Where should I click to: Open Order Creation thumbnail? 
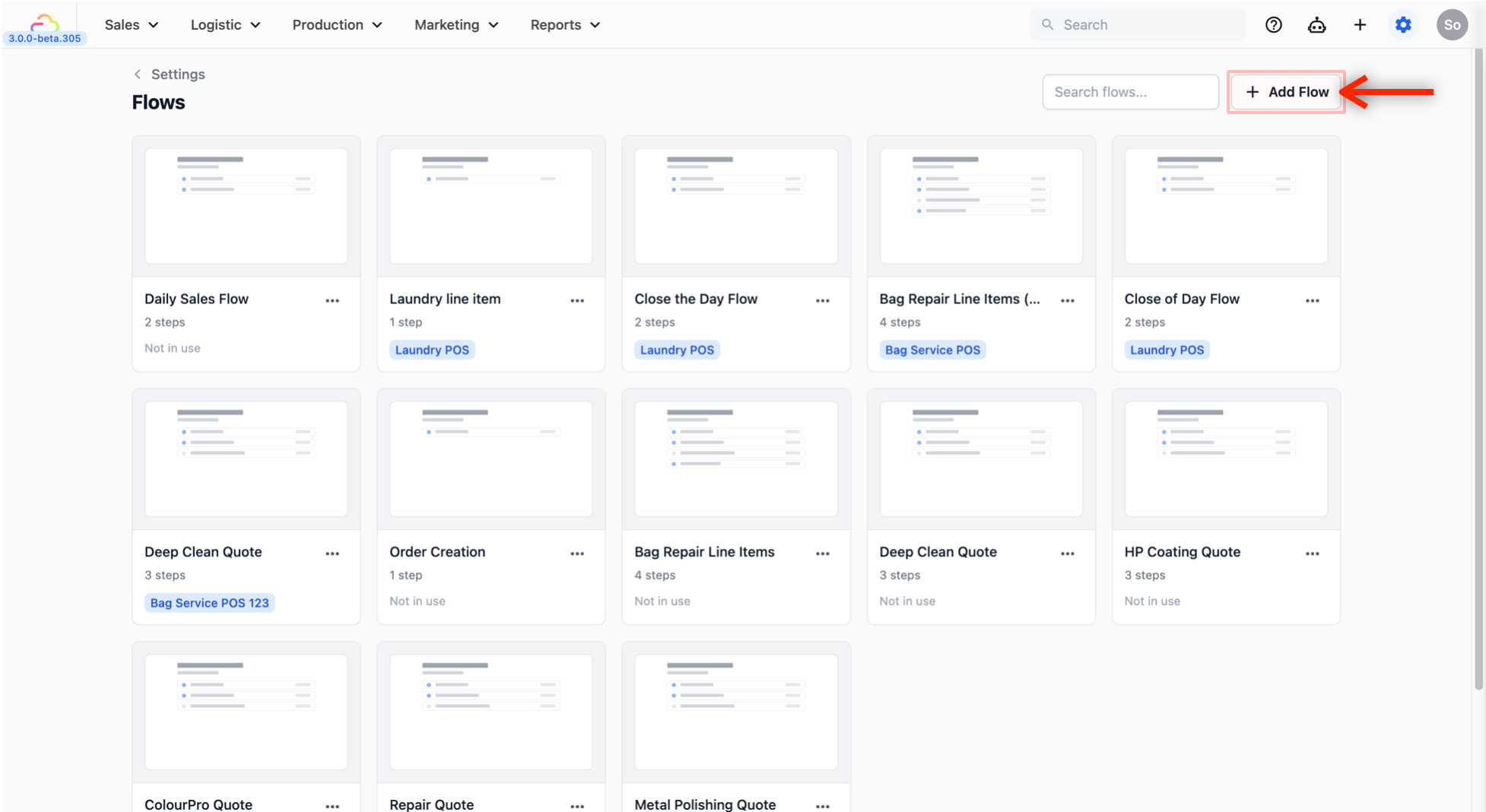click(x=491, y=459)
